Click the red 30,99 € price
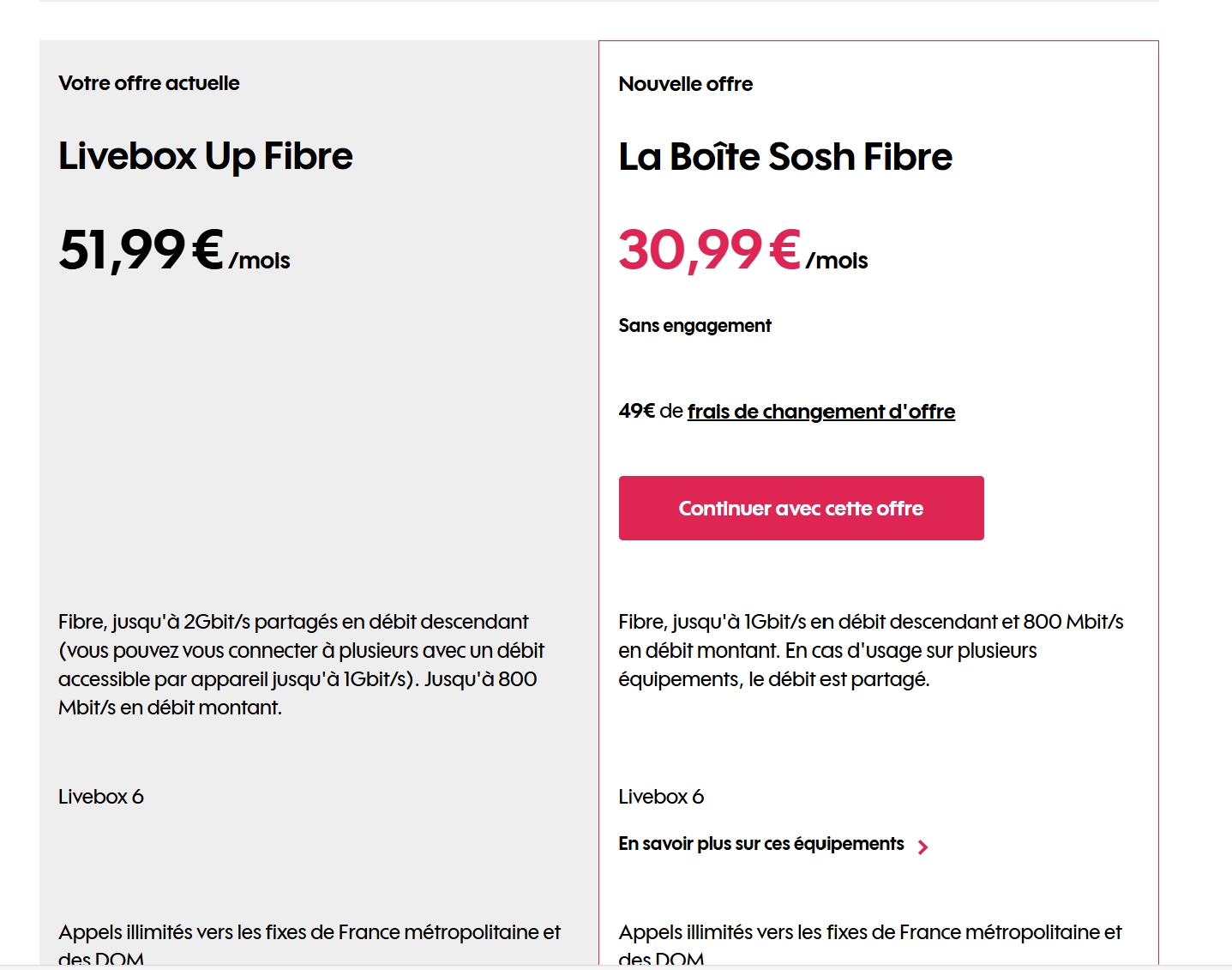This screenshot has width=1232, height=970. point(710,250)
